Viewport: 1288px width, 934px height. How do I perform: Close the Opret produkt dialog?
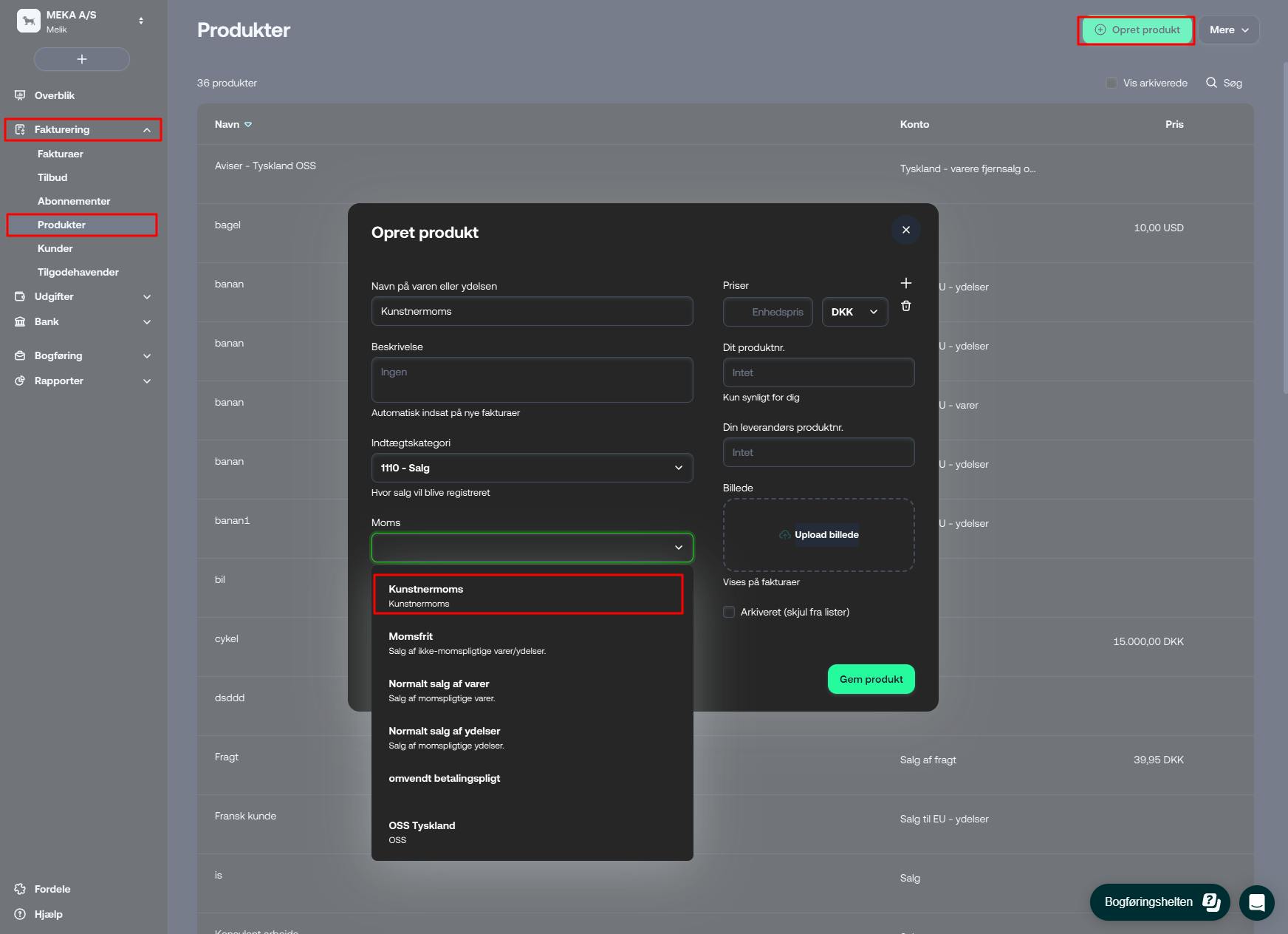pyautogui.click(x=905, y=230)
